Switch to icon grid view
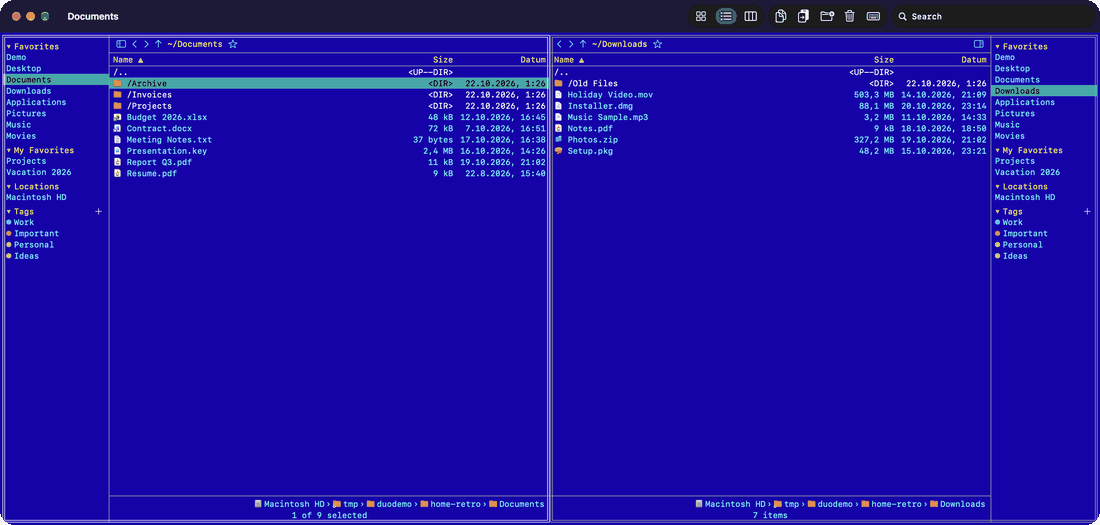Image resolution: width=1100 pixels, height=525 pixels. [700, 16]
